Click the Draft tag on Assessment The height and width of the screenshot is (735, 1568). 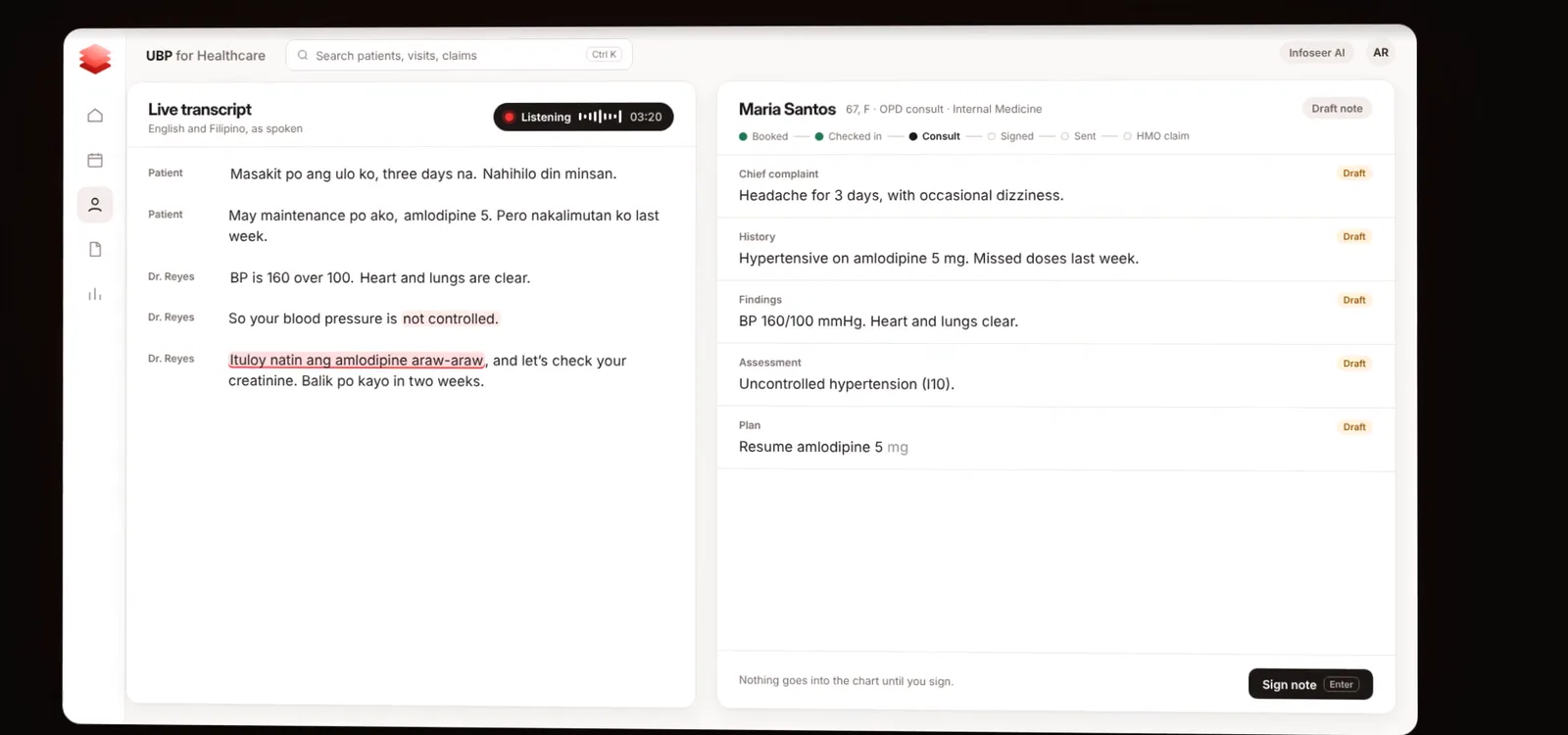pos(1354,364)
